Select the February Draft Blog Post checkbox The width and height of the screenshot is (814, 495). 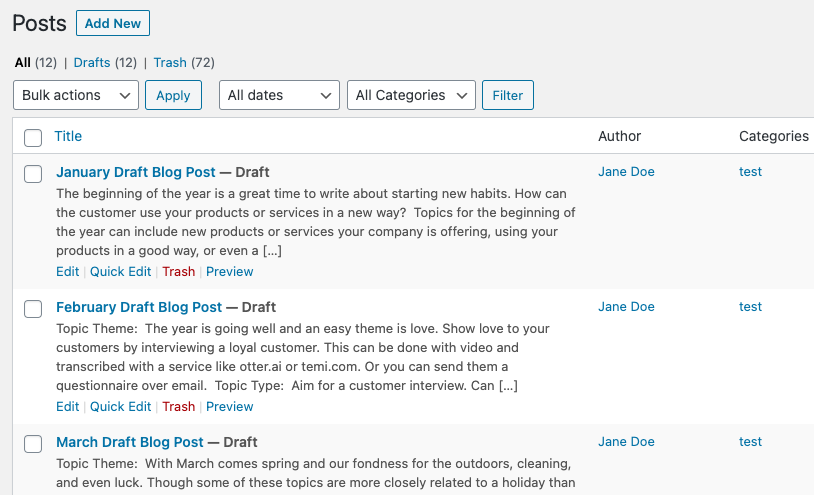(33, 308)
